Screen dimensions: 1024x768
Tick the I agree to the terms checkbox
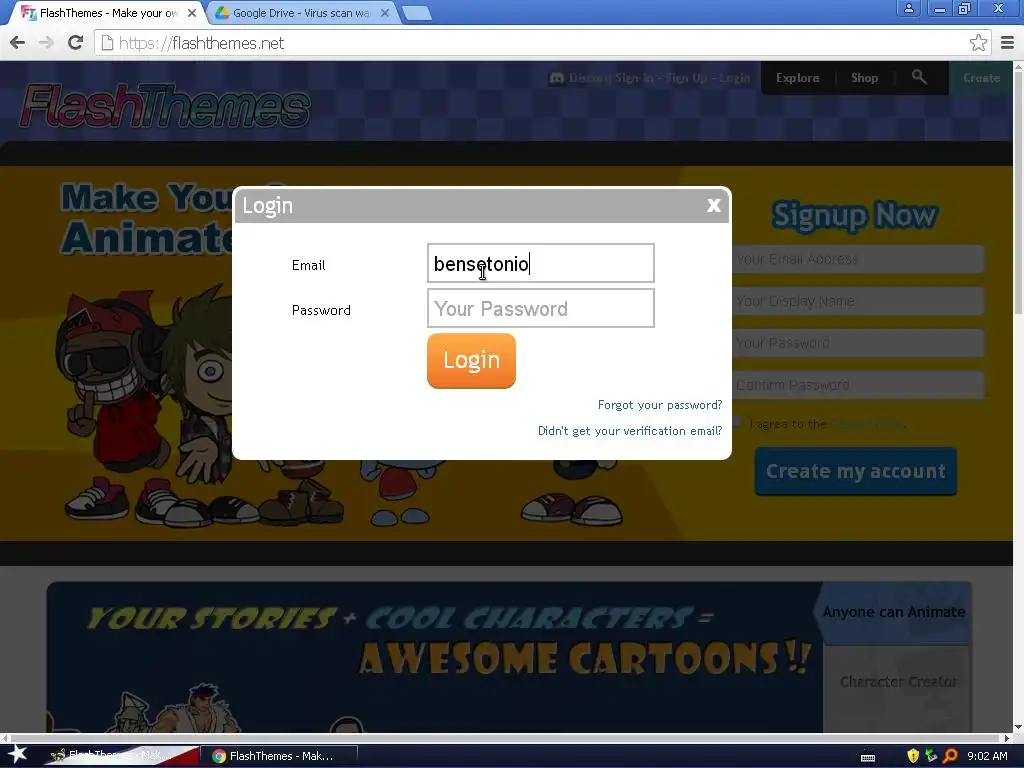pyautogui.click(x=737, y=423)
